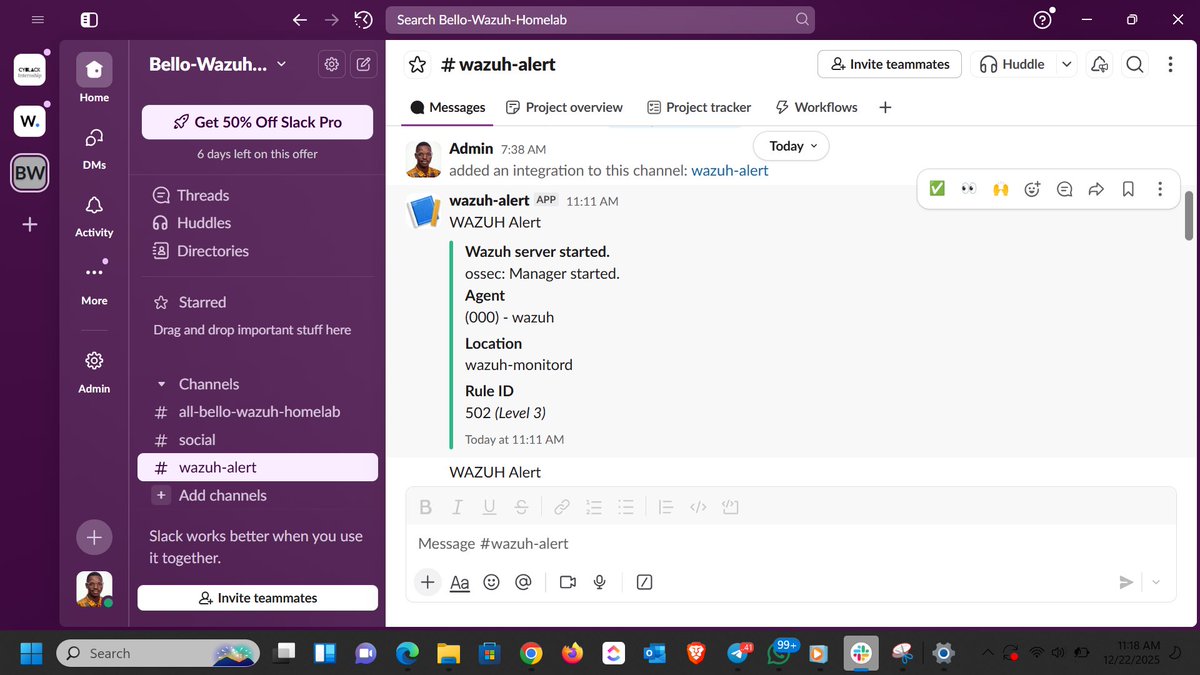Open the Workflows tab

coord(816,107)
